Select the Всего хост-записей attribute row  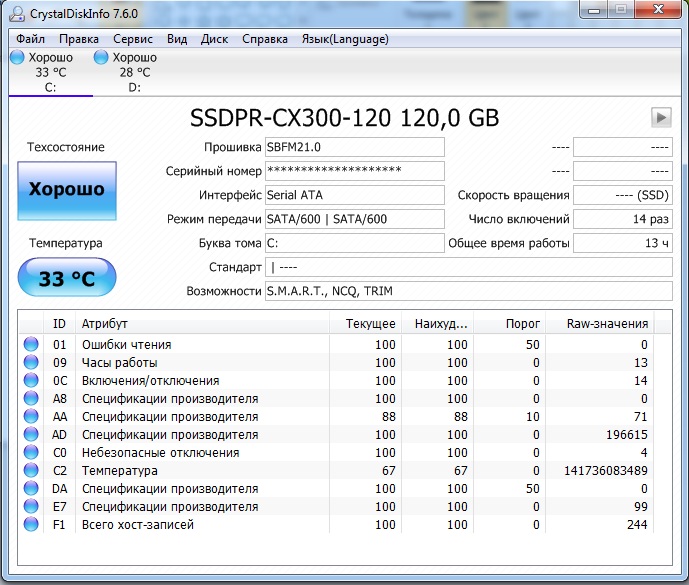tap(336, 524)
